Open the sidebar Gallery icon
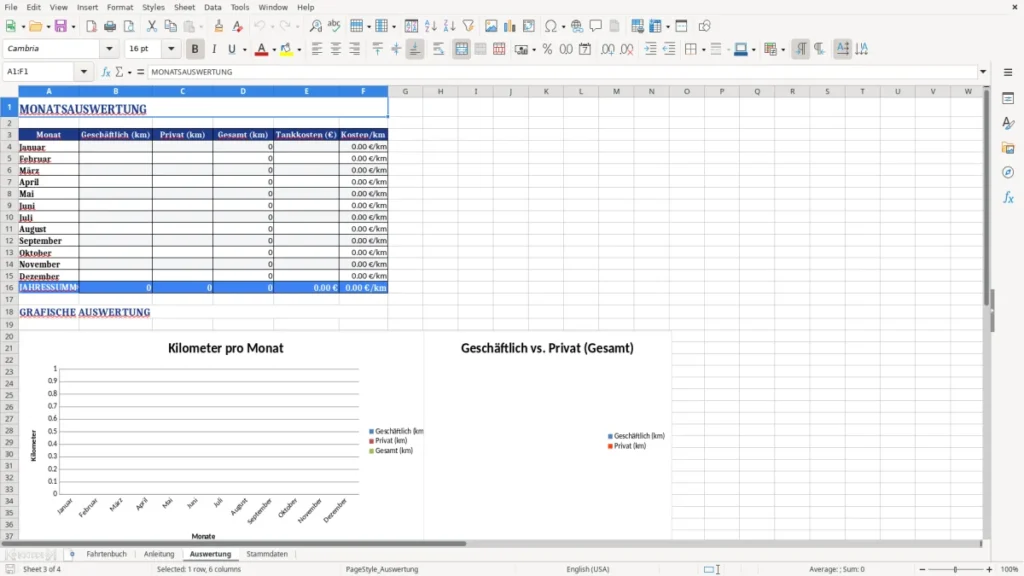The width and height of the screenshot is (1024, 576). [1008, 148]
